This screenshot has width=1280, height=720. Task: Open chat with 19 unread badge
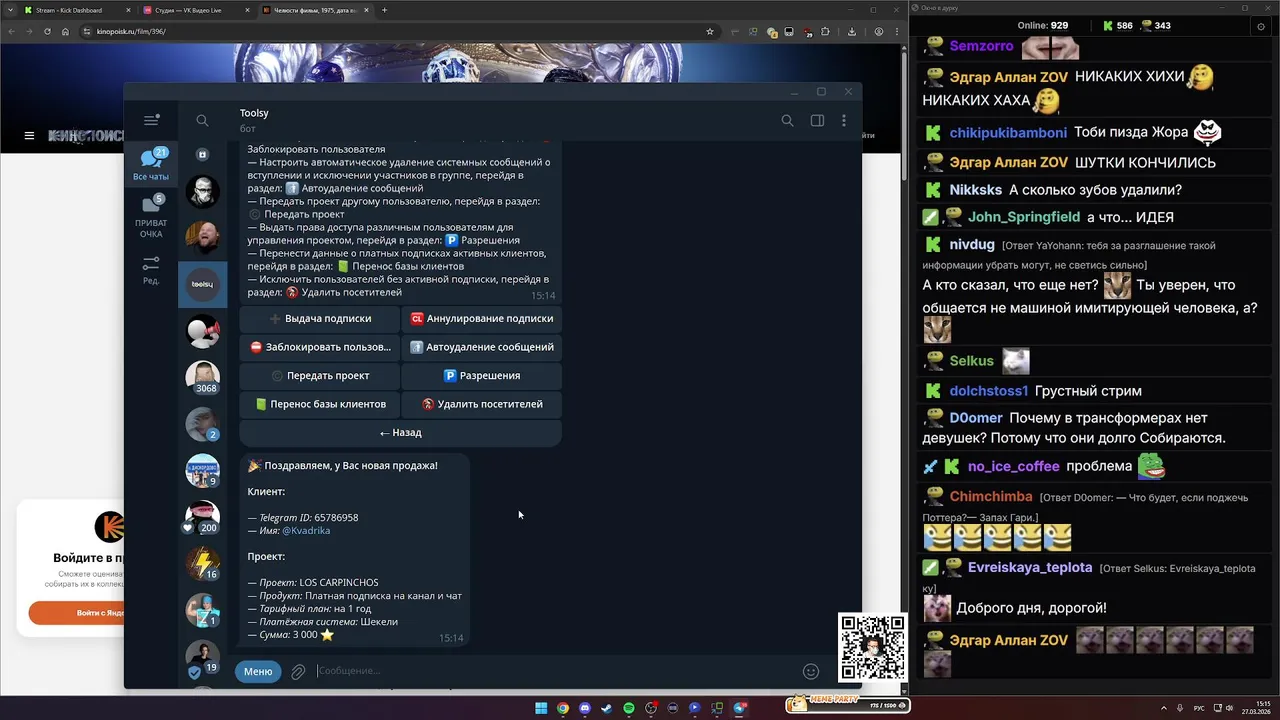(203, 657)
